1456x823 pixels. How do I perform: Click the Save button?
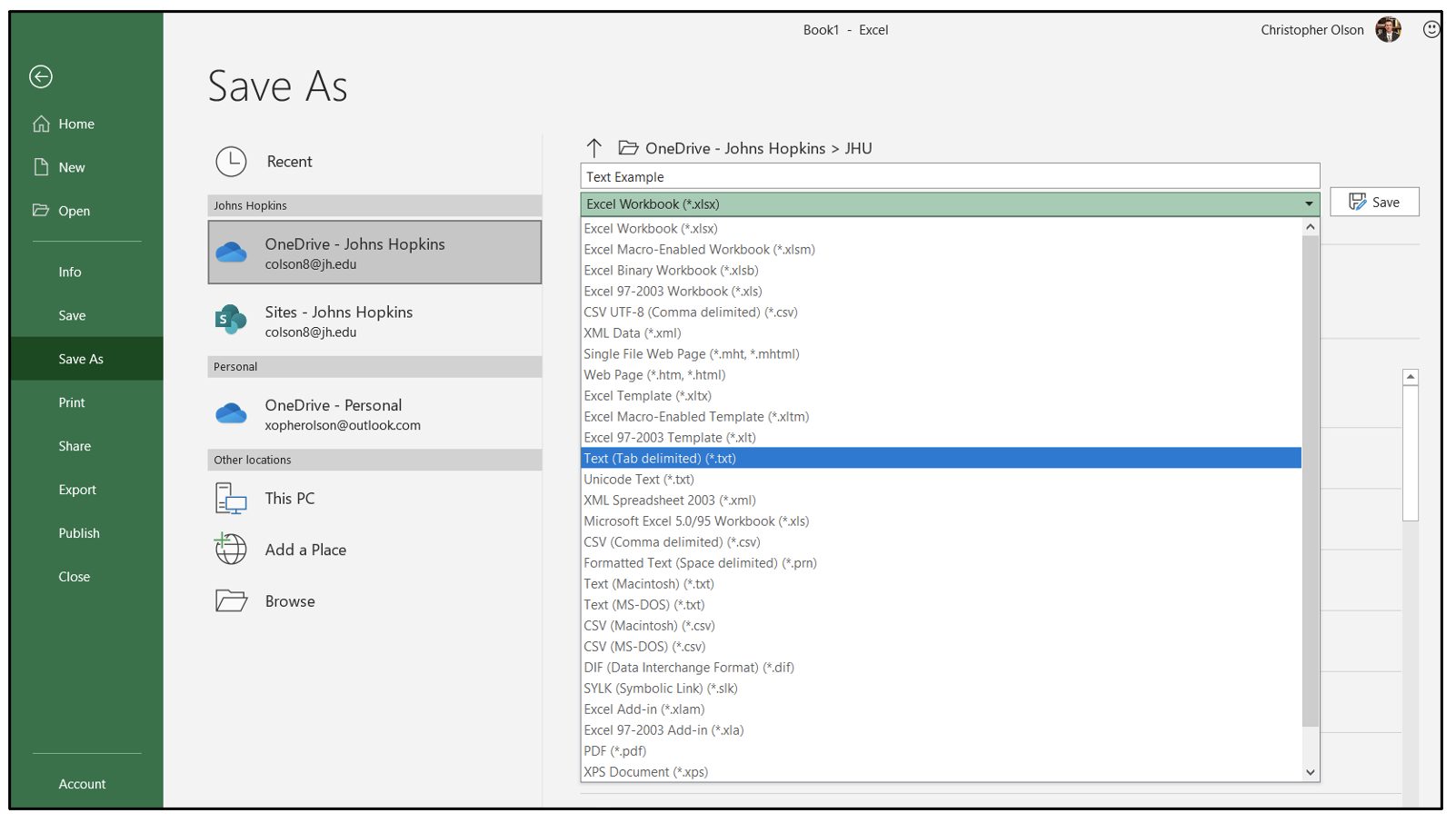[x=1374, y=202]
